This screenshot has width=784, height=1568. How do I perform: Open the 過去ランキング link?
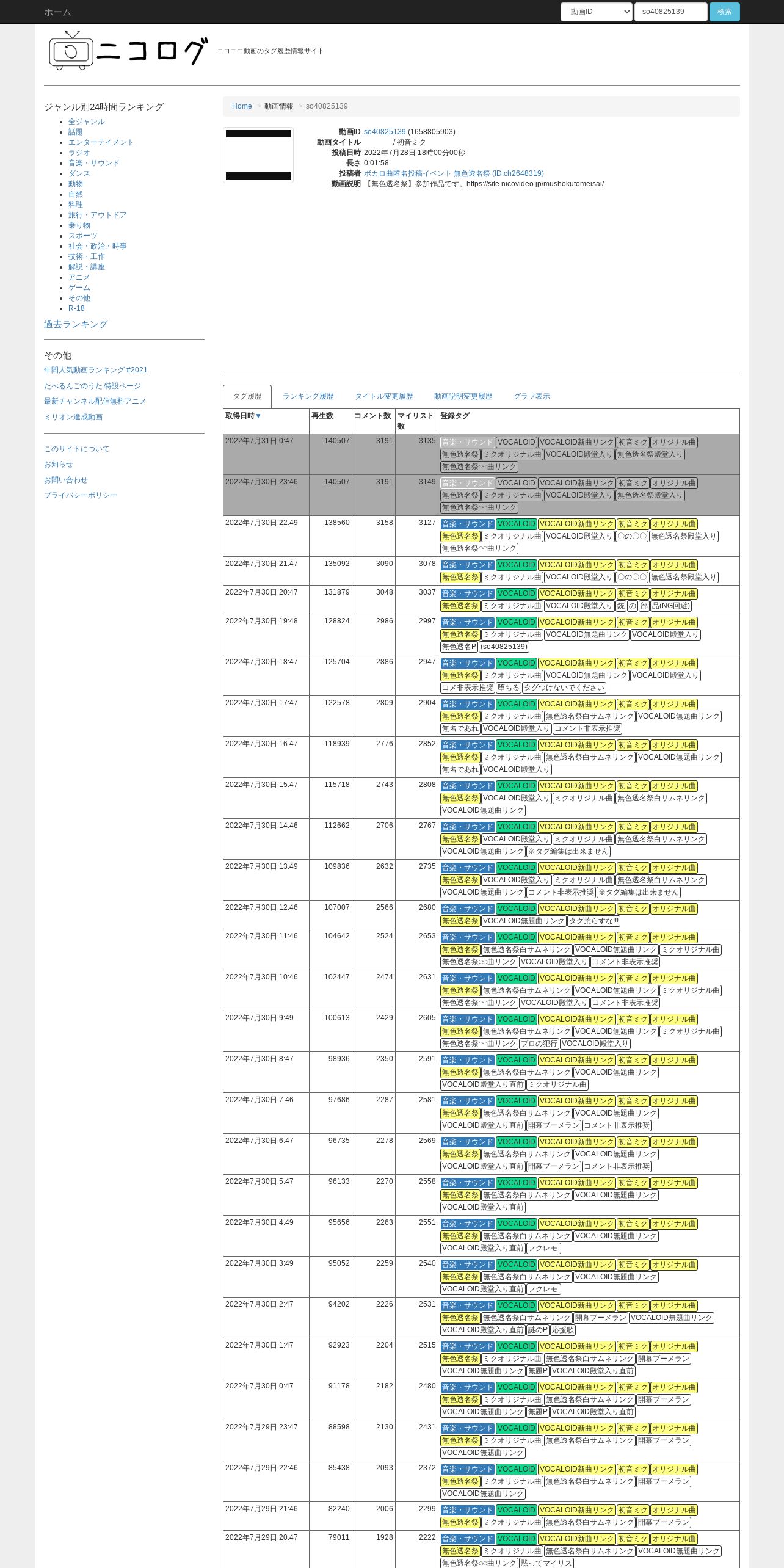point(76,324)
